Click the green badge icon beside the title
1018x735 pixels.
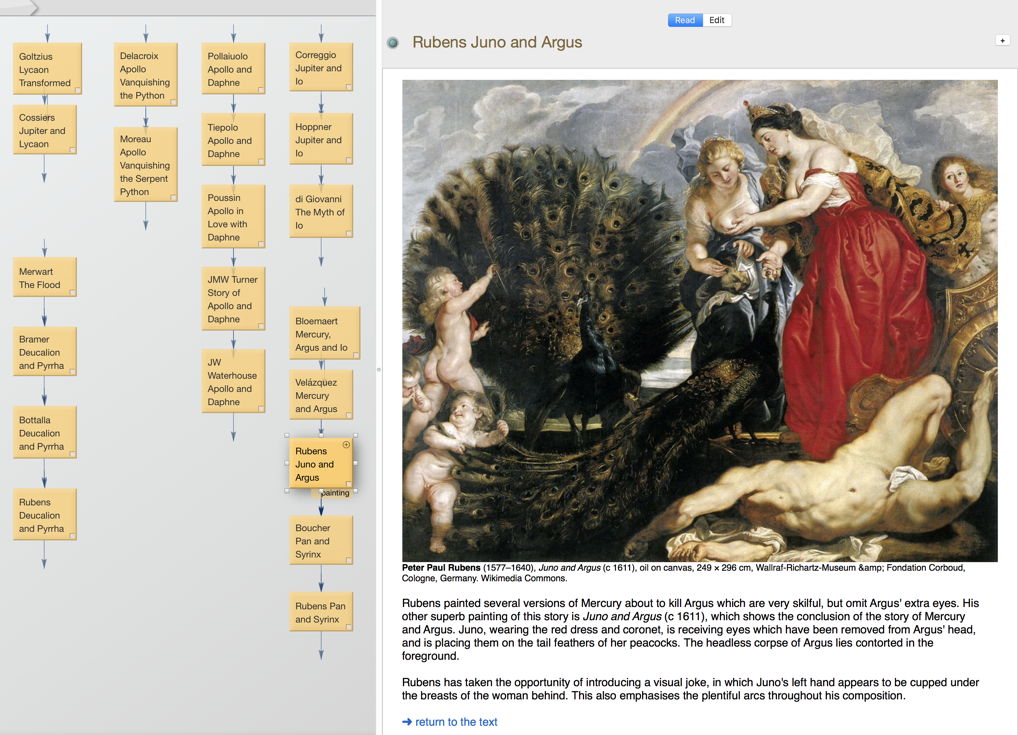[x=392, y=43]
